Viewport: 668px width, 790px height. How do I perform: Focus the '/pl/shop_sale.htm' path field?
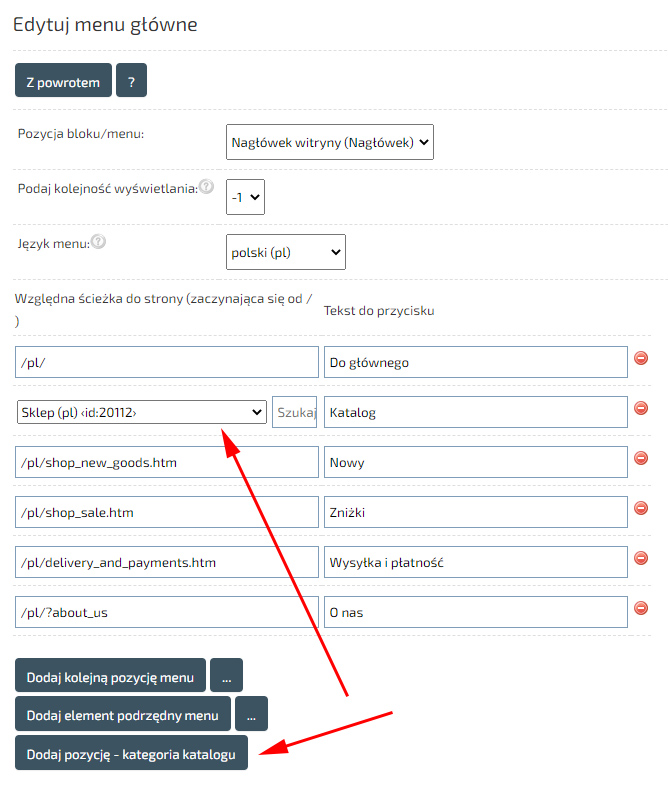click(x=167, y=512)
